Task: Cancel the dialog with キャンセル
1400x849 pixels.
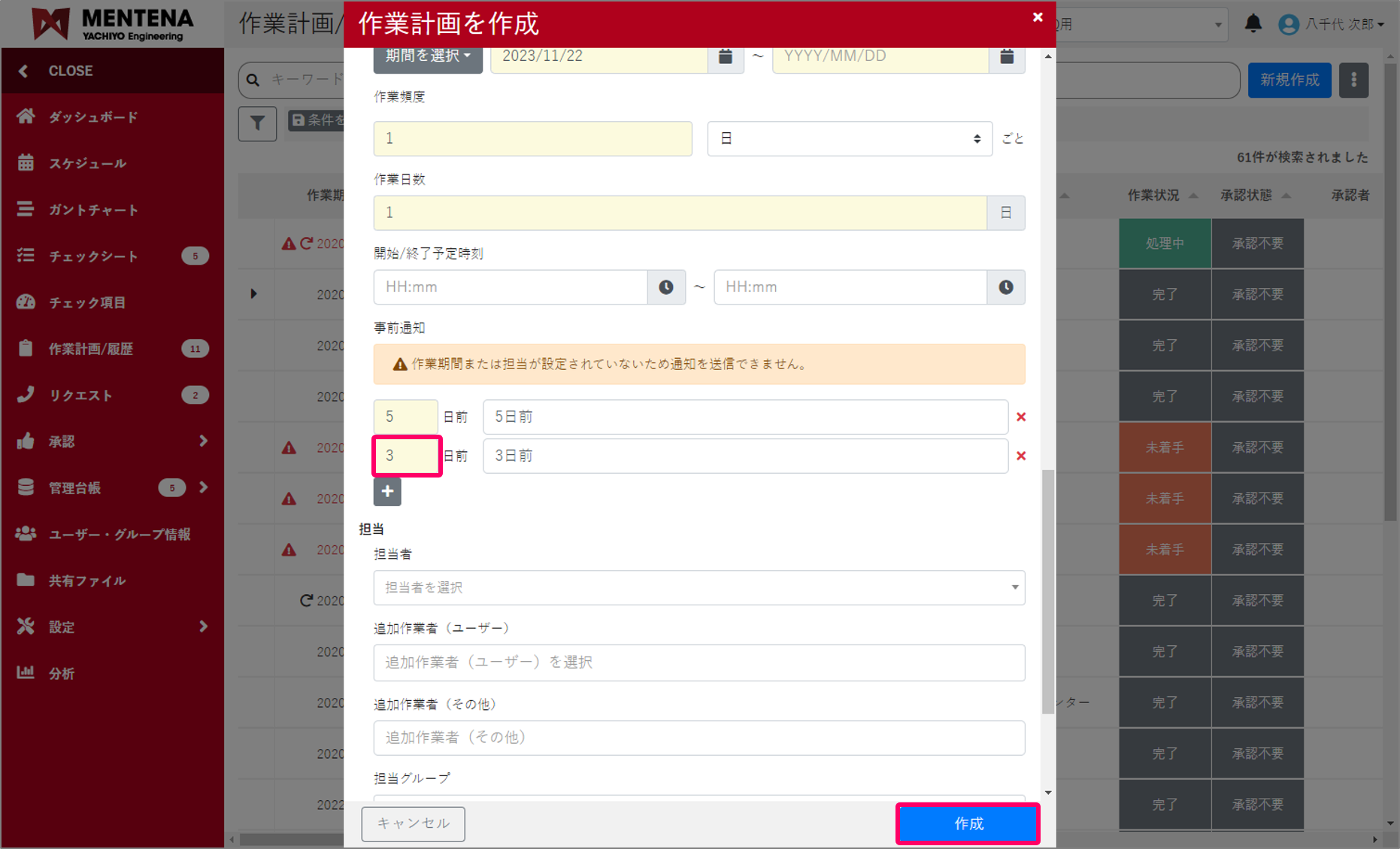Action: pos(413,823)
